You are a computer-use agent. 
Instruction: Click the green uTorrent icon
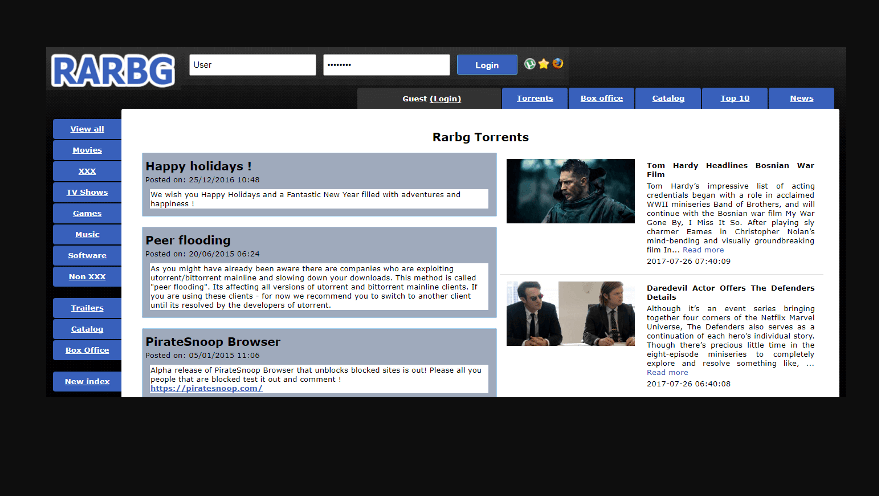click(x=530, y=64)
